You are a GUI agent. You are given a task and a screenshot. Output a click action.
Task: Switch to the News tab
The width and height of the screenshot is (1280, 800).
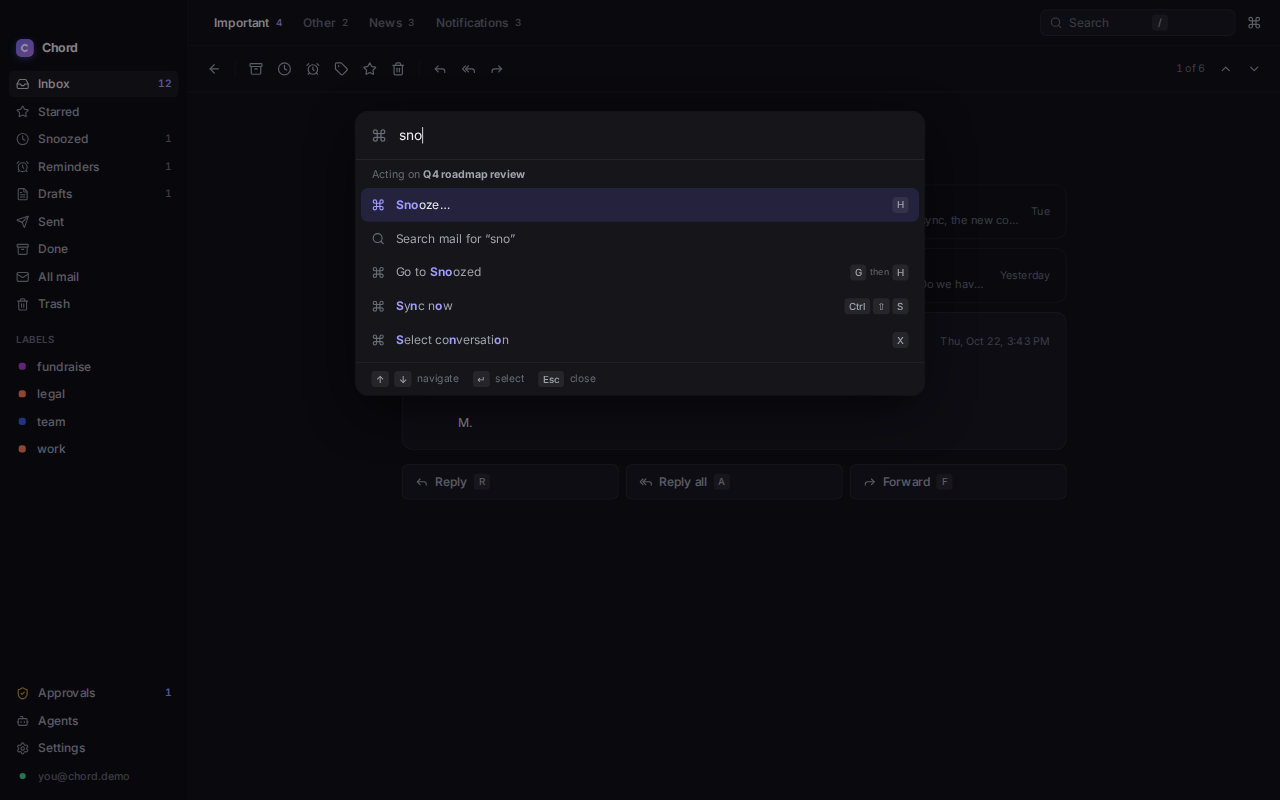tap(391, 23)
